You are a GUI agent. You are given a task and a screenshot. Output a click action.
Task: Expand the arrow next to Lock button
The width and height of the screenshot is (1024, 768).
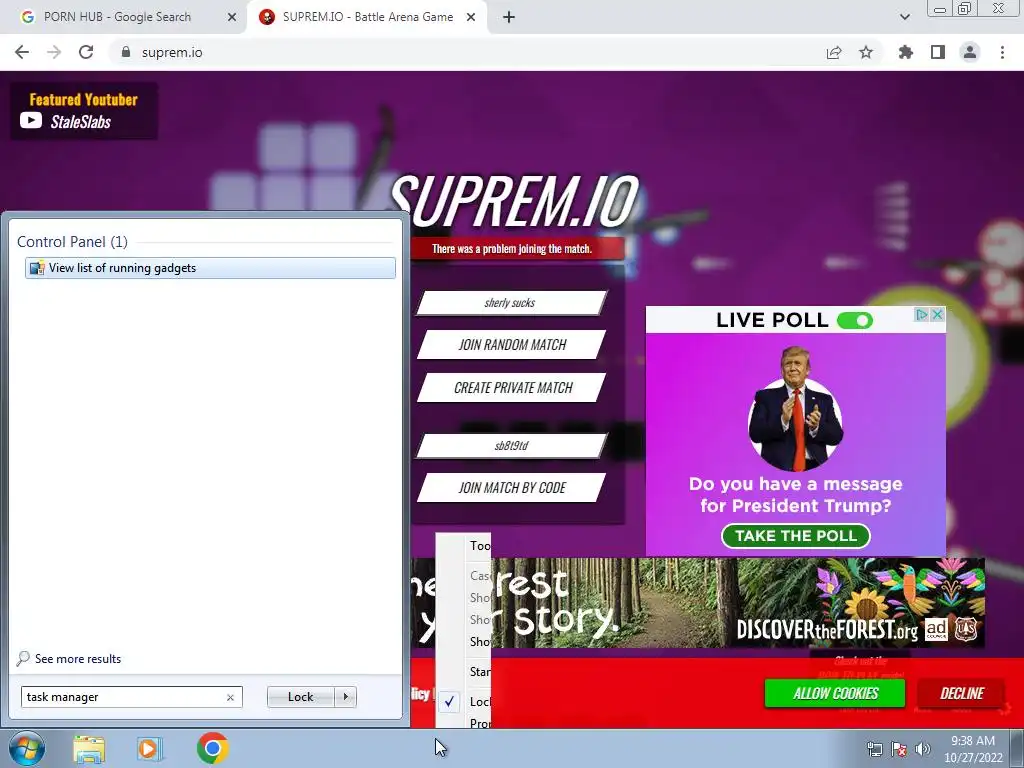345,697
